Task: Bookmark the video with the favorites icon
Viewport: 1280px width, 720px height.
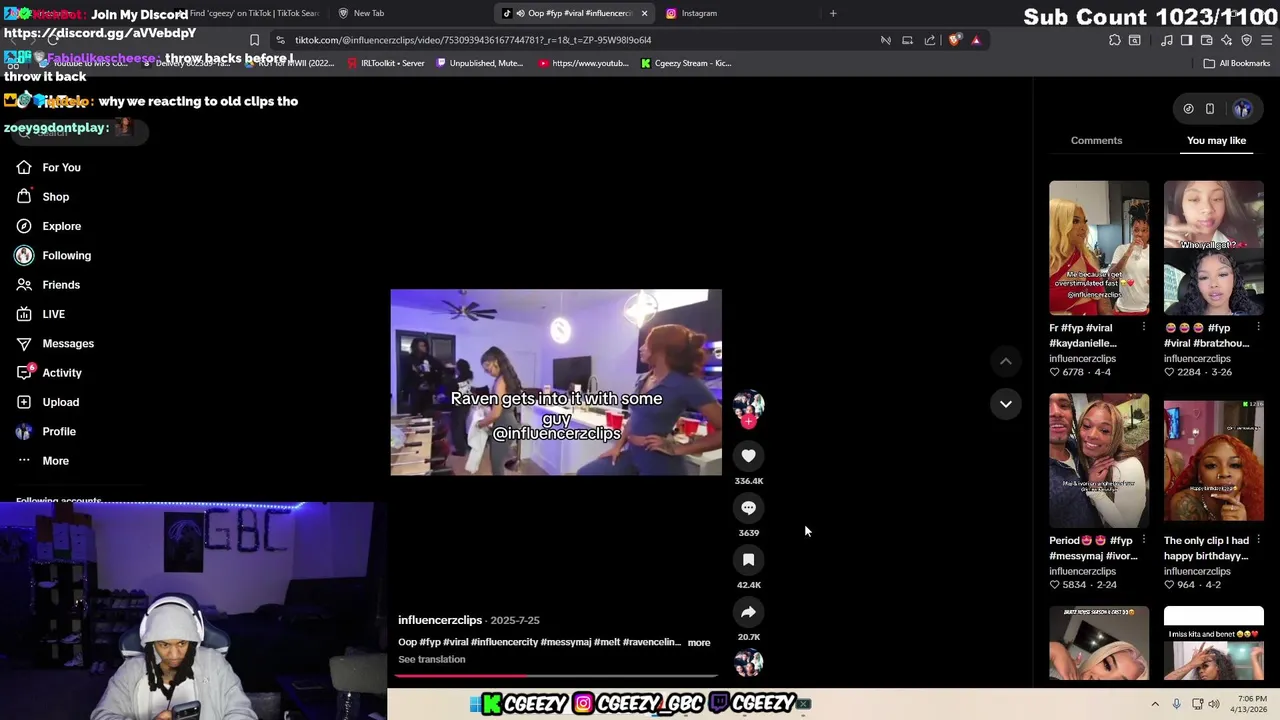Action: [x=748, y=560]
